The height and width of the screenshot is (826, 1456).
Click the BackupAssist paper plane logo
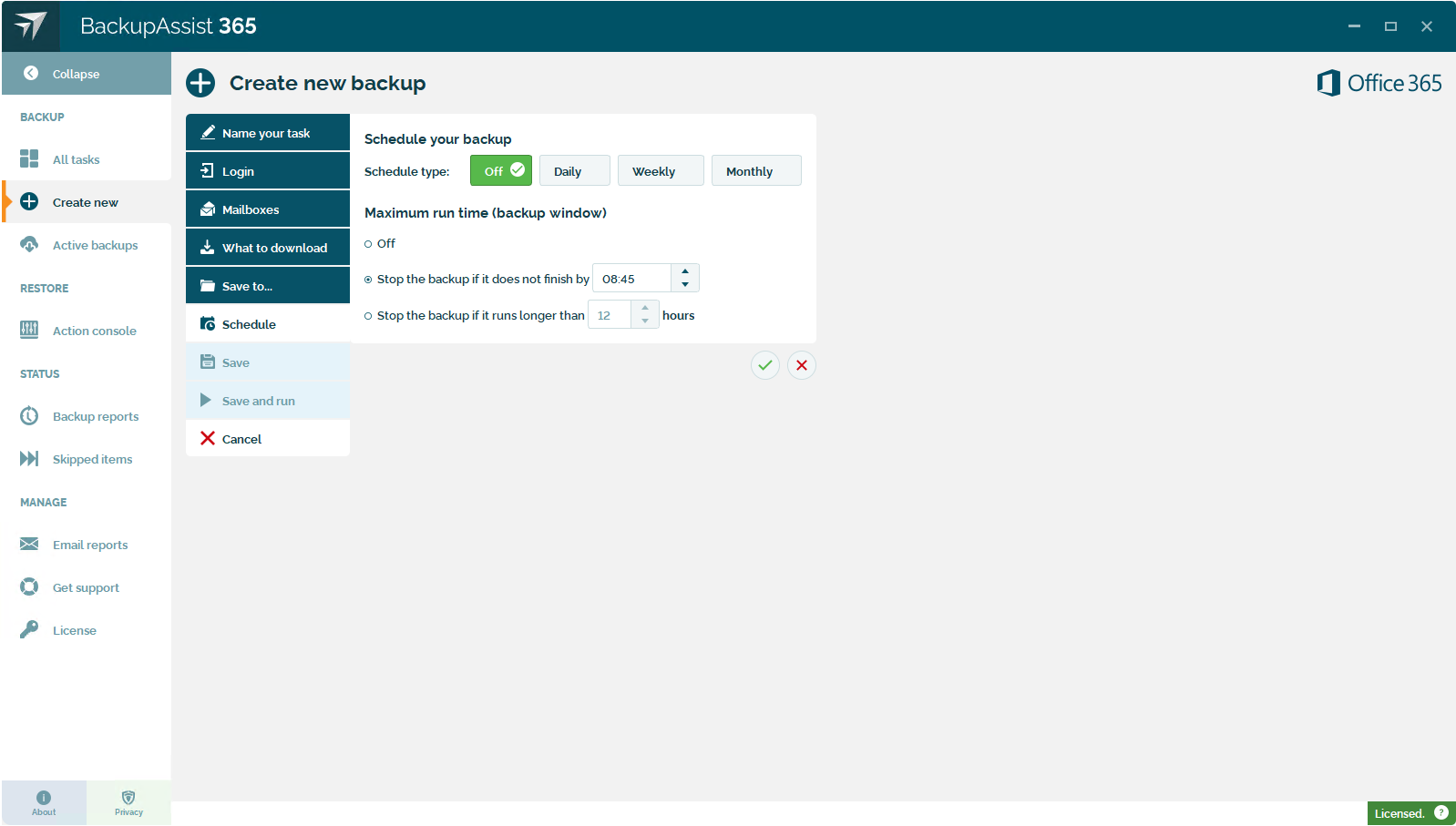[30, 25]
